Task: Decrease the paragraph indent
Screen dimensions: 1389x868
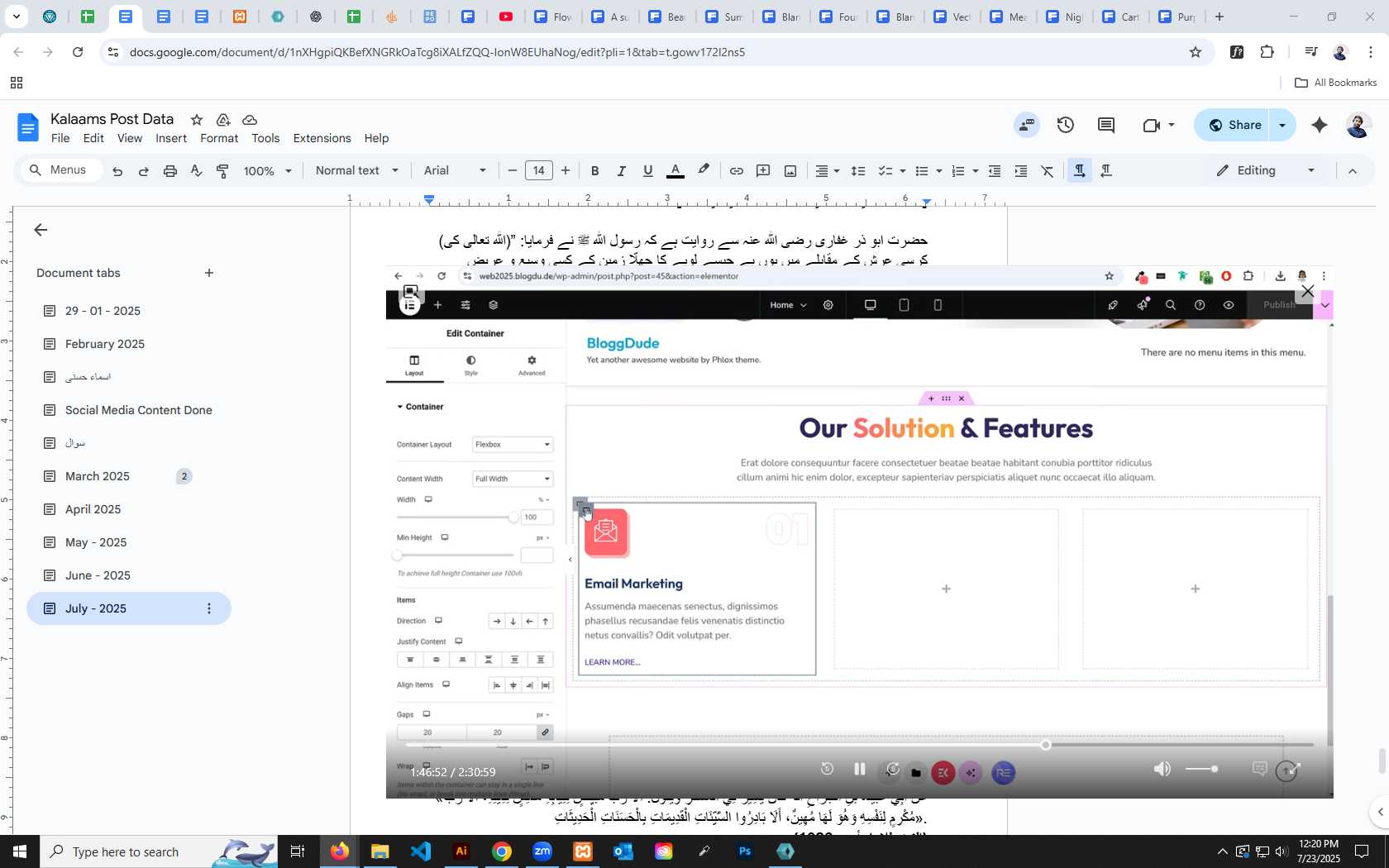Action: click(x=995, y=171)
